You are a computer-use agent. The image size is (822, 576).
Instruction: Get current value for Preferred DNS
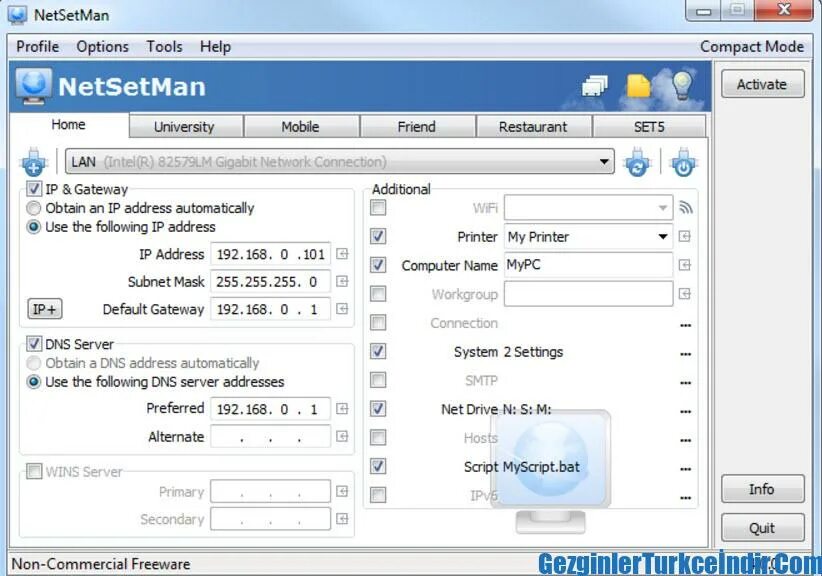pos(342,409)
